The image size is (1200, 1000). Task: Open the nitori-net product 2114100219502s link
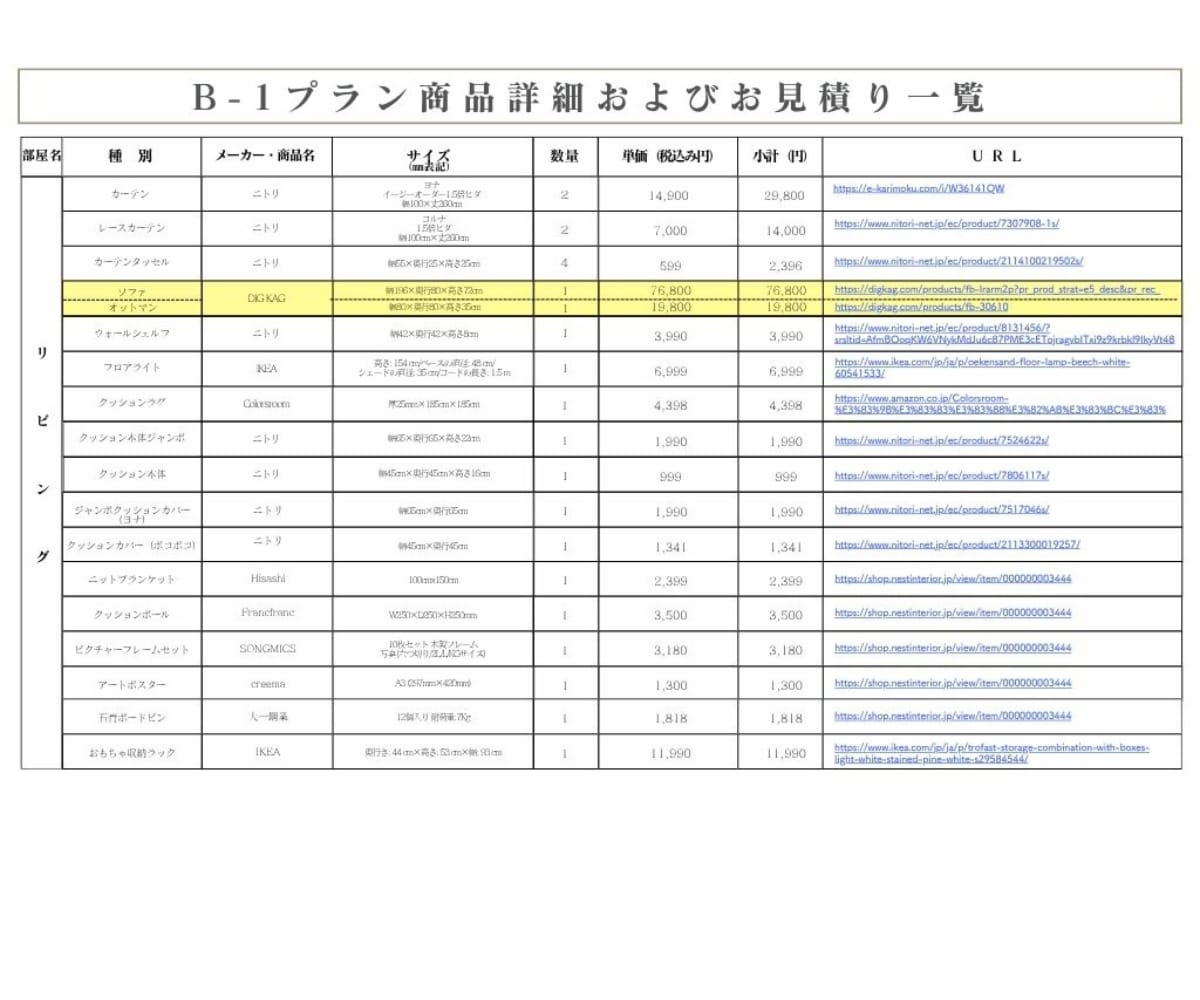coord(959,260)
